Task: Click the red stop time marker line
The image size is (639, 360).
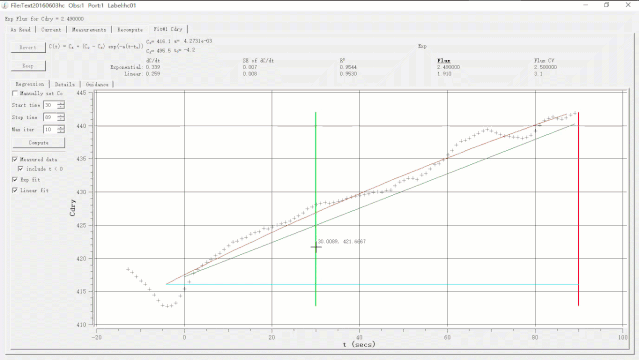Action: click(x=578, y=209)
